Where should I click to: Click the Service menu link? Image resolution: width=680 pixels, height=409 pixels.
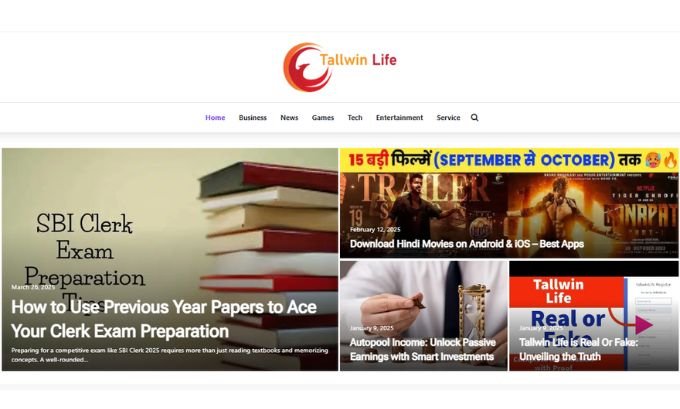448,118
